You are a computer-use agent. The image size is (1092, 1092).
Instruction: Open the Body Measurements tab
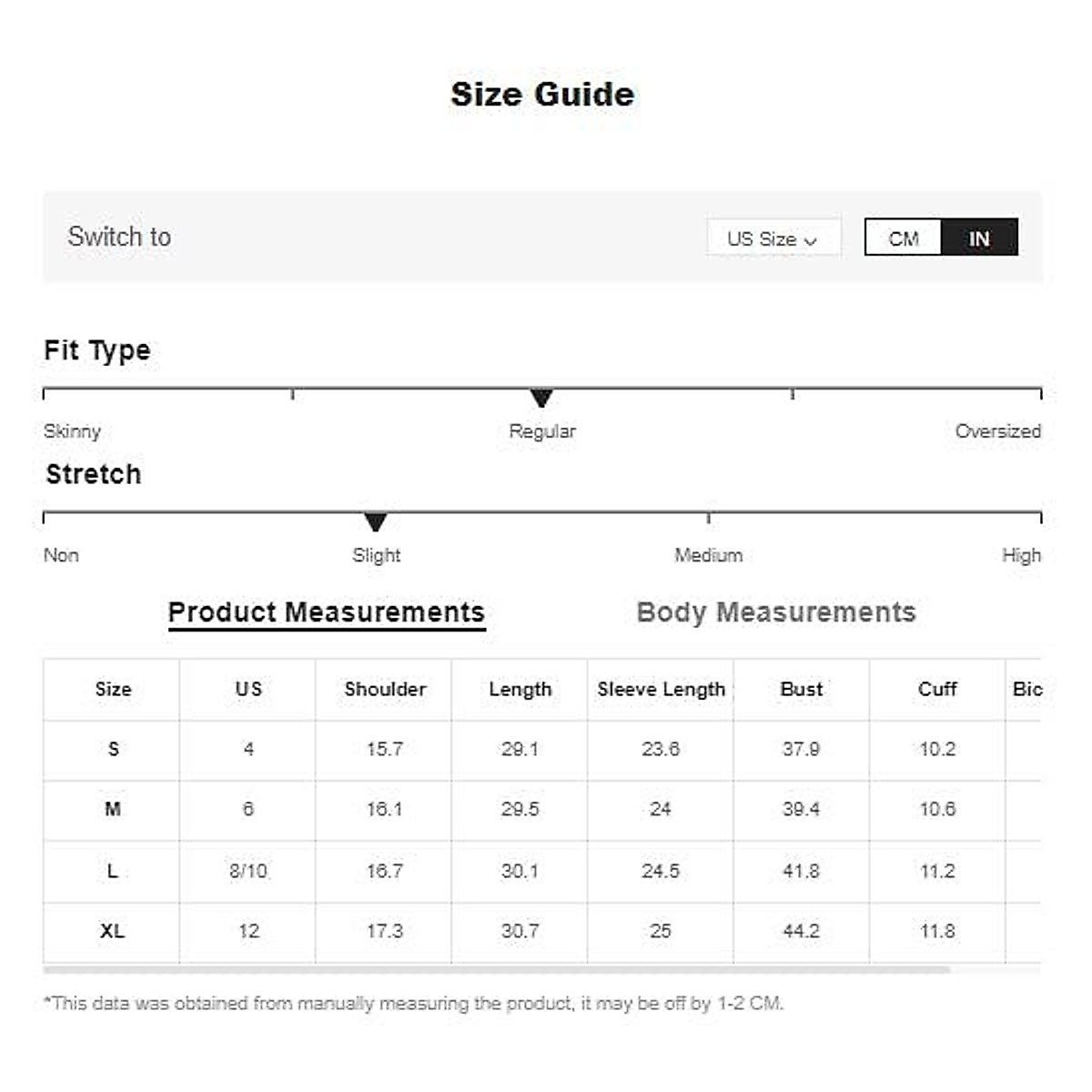coord(775,612)
